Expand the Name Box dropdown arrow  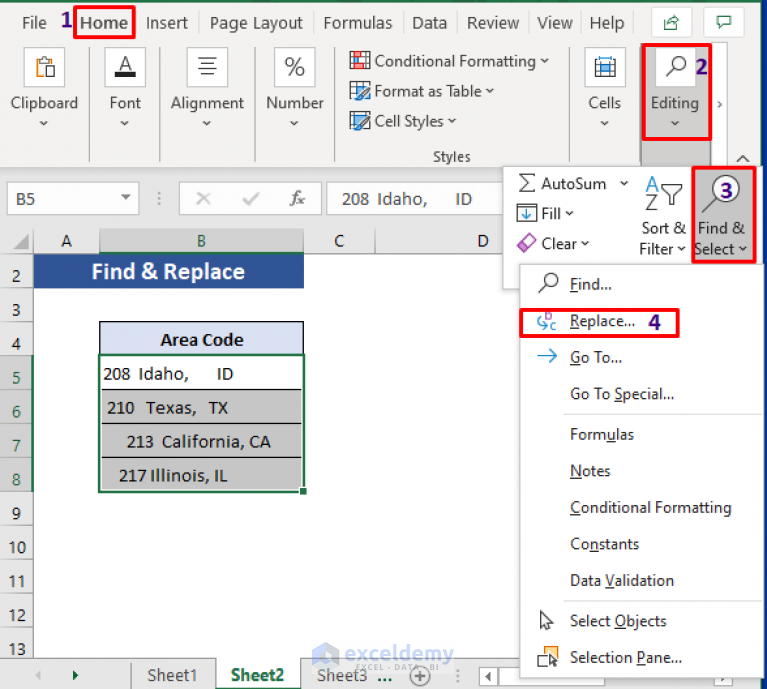pyautogui.click(x=126, y=197)
